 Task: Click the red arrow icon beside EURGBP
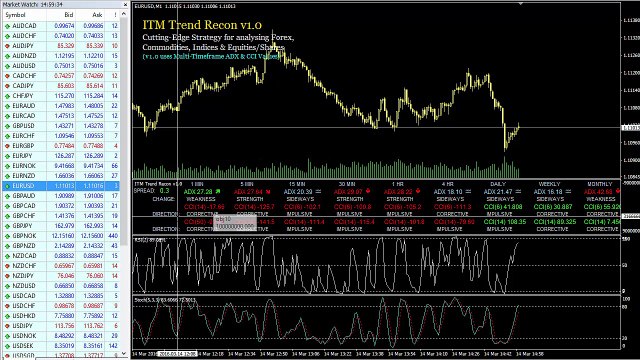pos(7,146)
